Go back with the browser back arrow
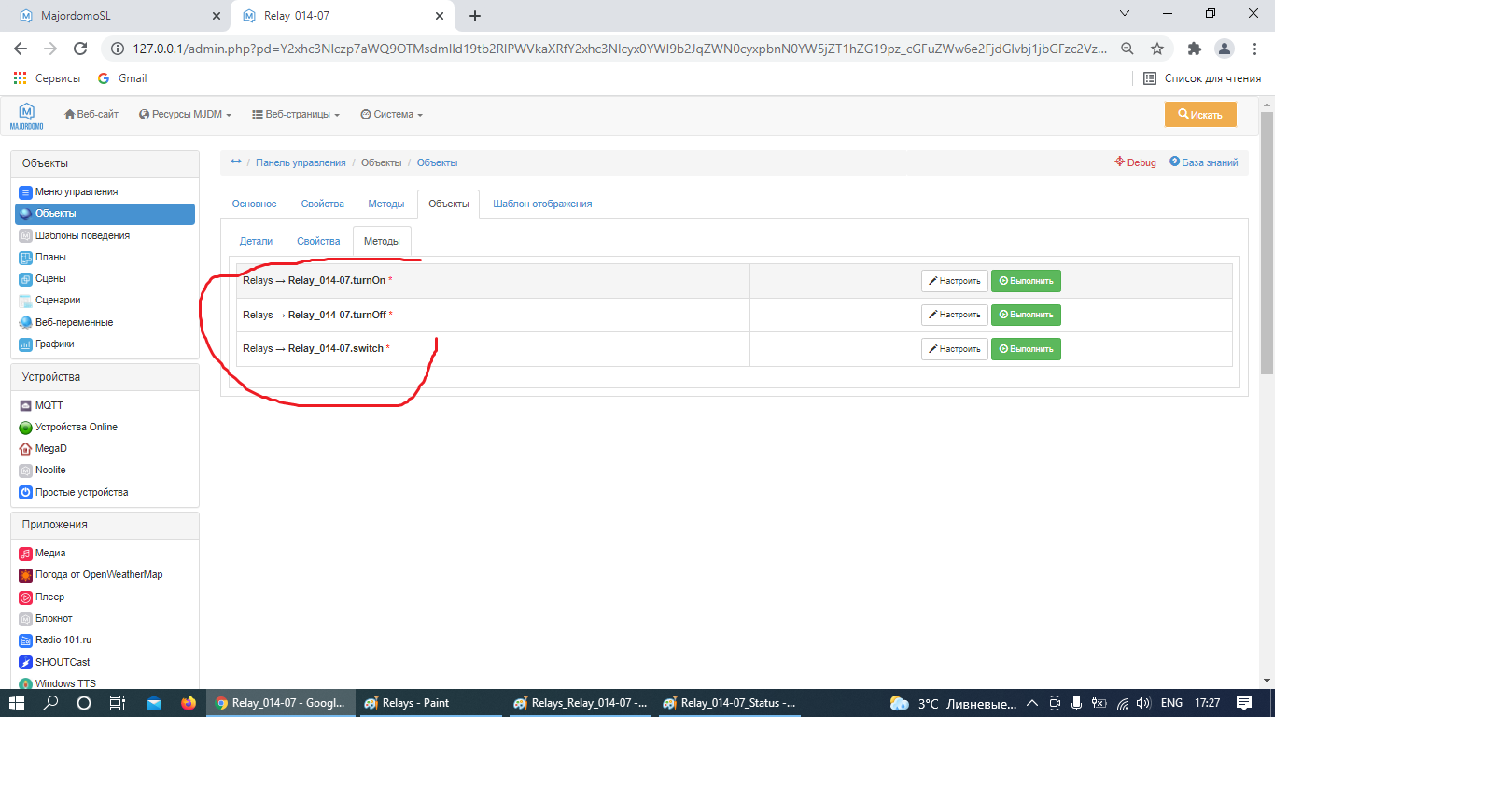1512x801 pixels. click(x=21, y=49)
